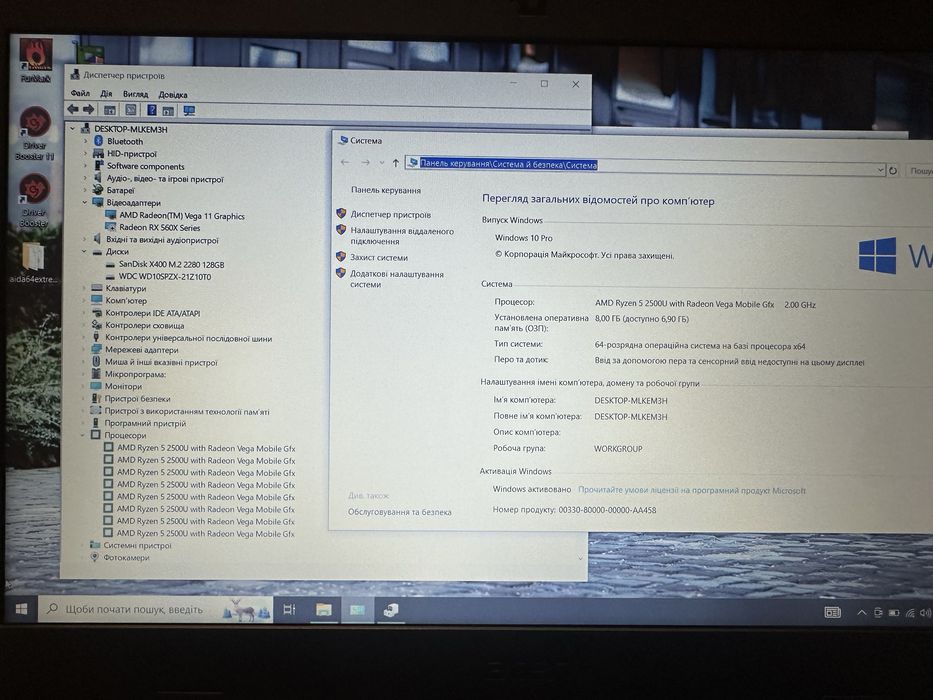This screenshot has height=700, width=933.
Task: Click the forward arrow in Device Manager toolbar
Action: (x=89, y=109)
